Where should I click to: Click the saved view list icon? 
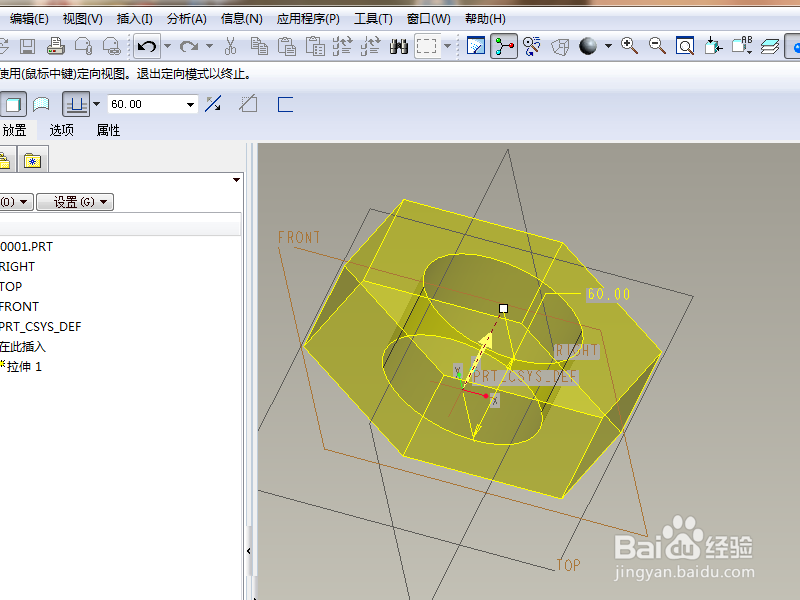coord(742,46)
